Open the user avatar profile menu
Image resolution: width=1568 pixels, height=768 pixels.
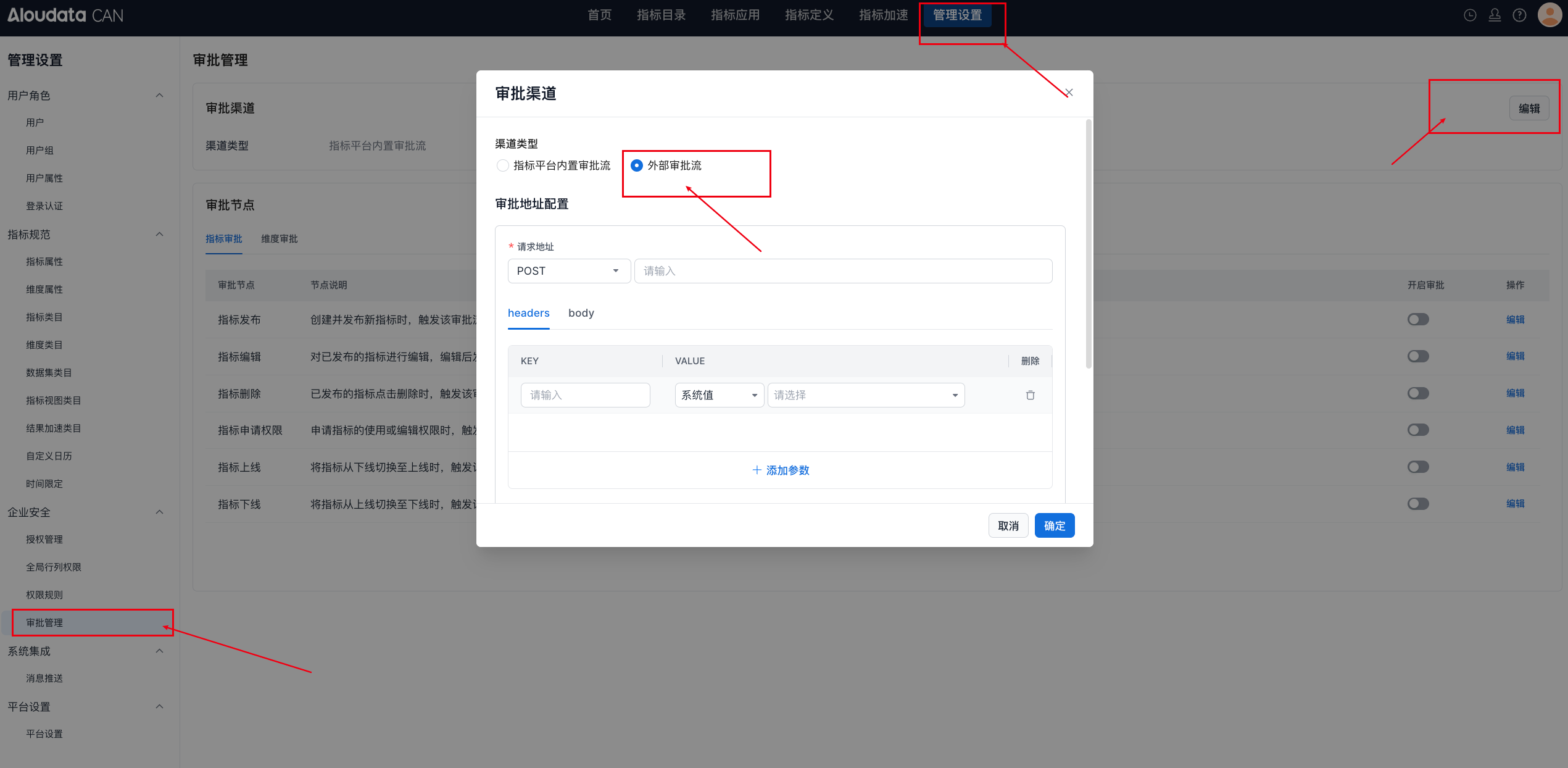(1549, 15)
